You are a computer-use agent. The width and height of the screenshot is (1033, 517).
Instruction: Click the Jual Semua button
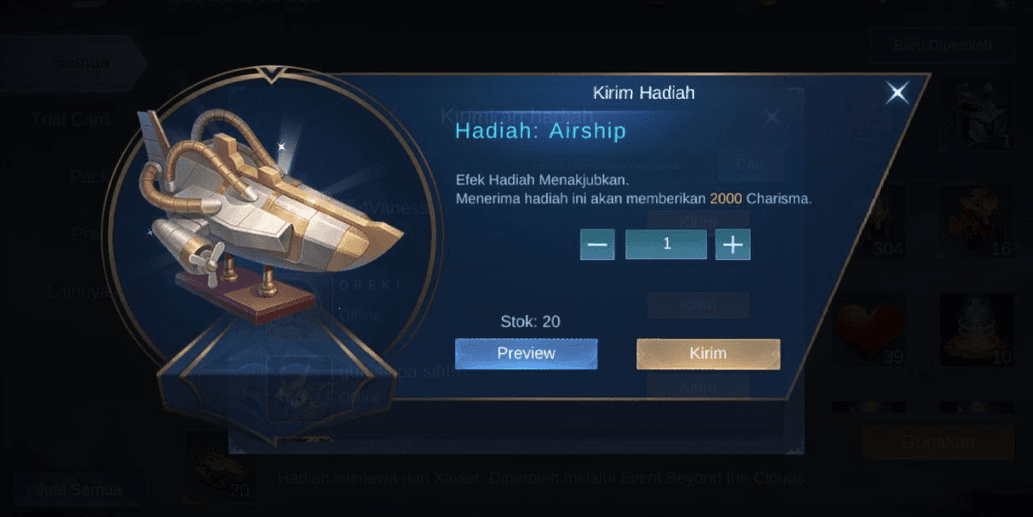click(x=78, y=489)
